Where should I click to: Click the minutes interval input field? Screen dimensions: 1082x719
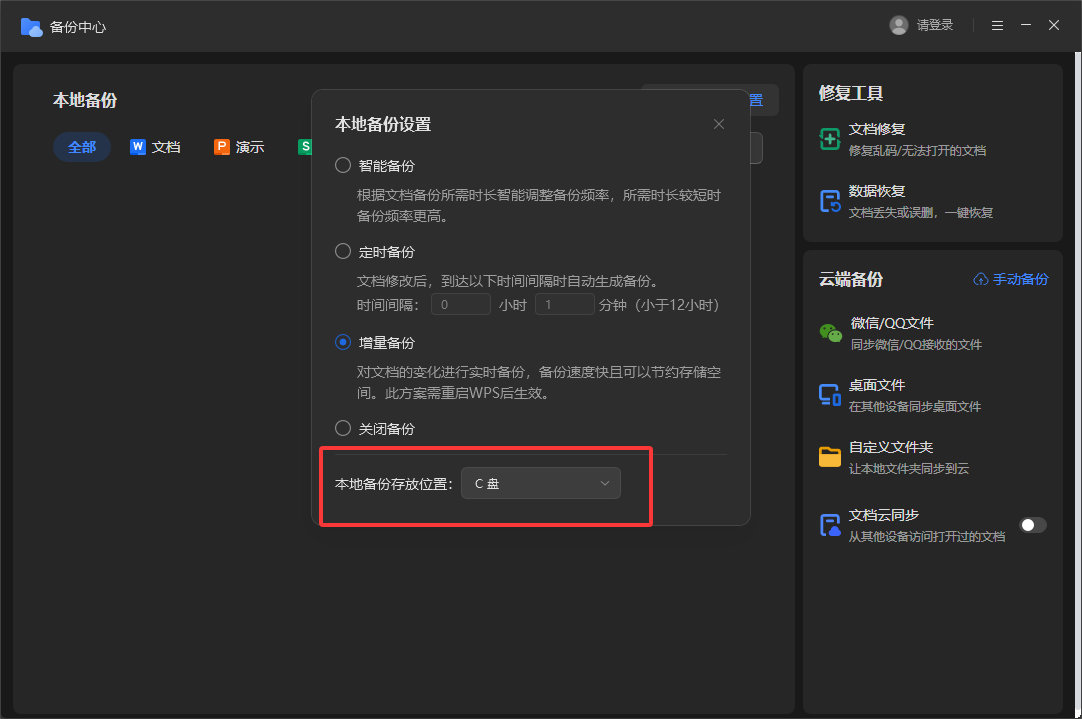(x=565, y=305)
